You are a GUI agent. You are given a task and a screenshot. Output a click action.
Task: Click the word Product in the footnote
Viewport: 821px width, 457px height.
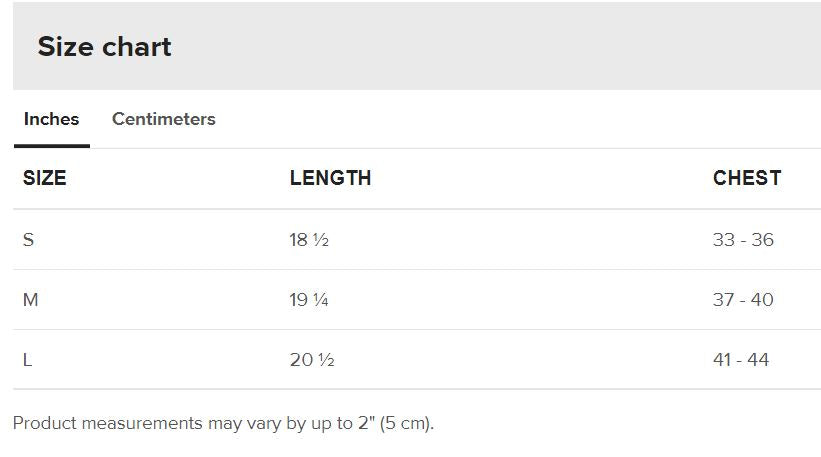coord(45,423)
